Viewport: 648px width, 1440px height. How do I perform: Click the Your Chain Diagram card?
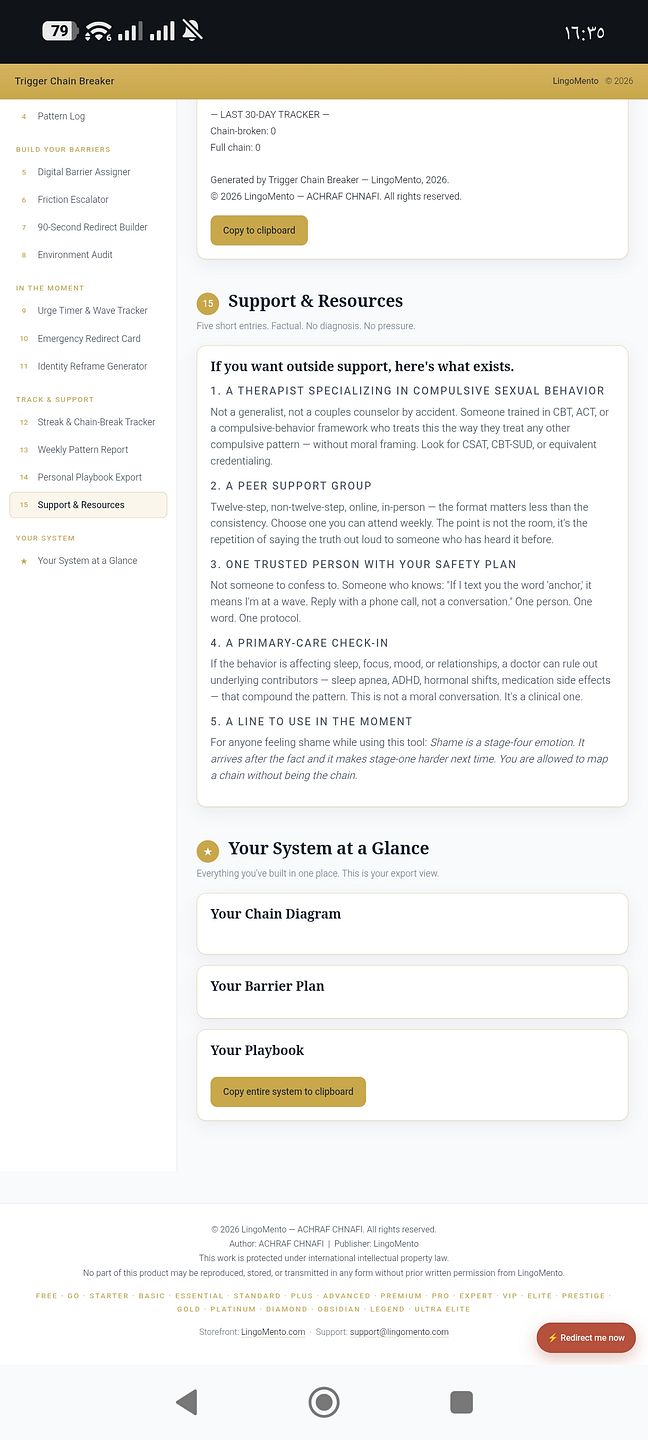tap(412, 924)
